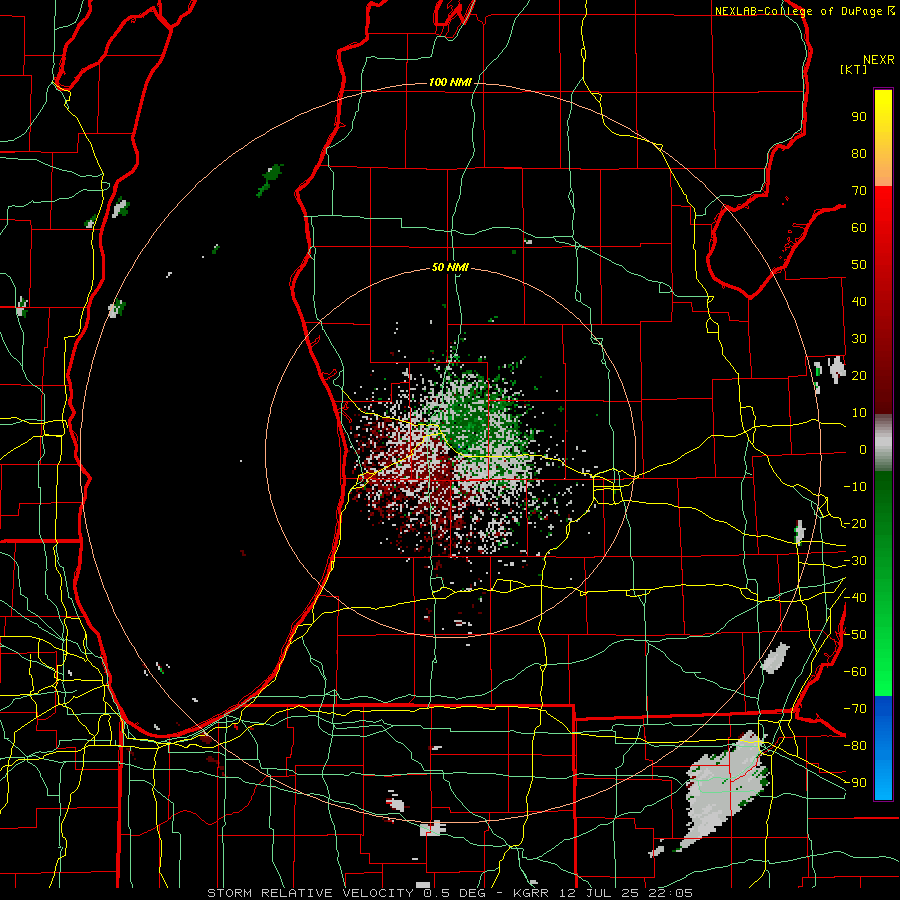Click the -70 knot scale label
Viewport: 900px width, 900px height.
coord(855,709)
